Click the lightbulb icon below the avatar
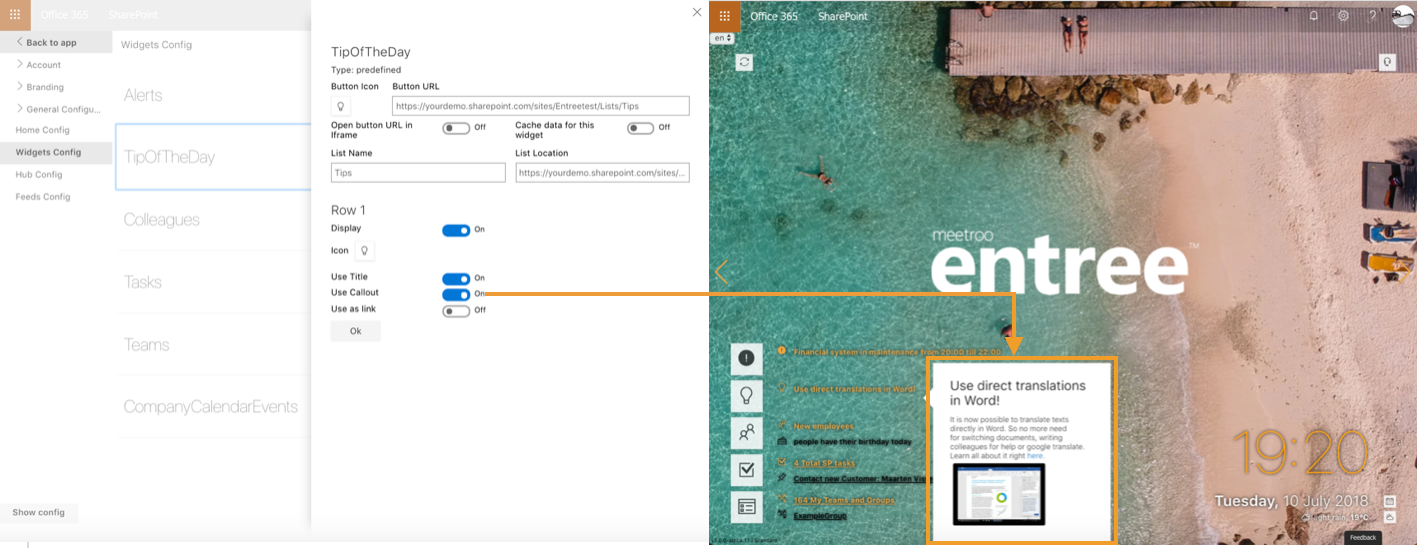 coord(1388,62)
